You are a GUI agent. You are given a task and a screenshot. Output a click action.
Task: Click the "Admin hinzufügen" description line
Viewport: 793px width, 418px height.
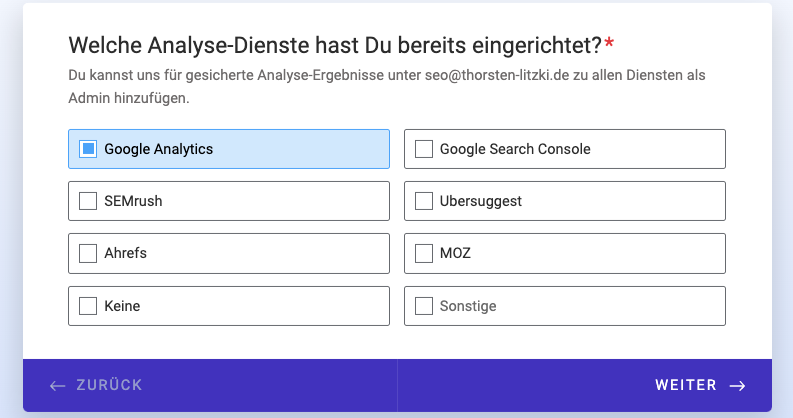click(x=129, y=98)
